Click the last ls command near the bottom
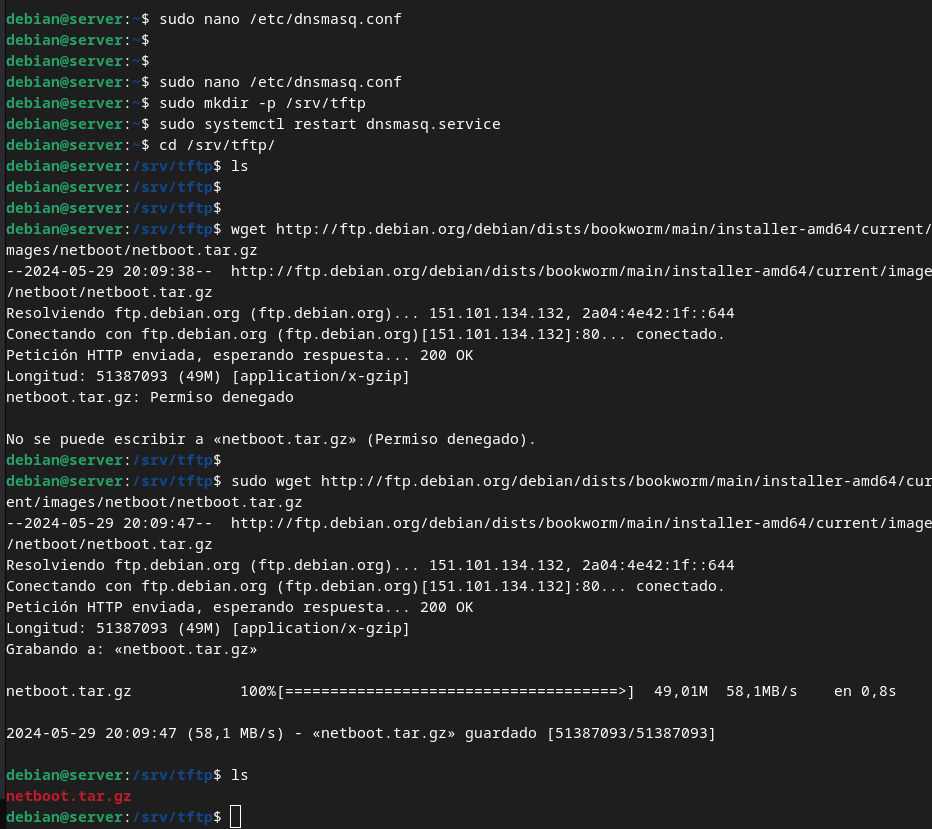The width and height of the screenshot is (932, 829). pyautogui.click(x=239, y=775)
